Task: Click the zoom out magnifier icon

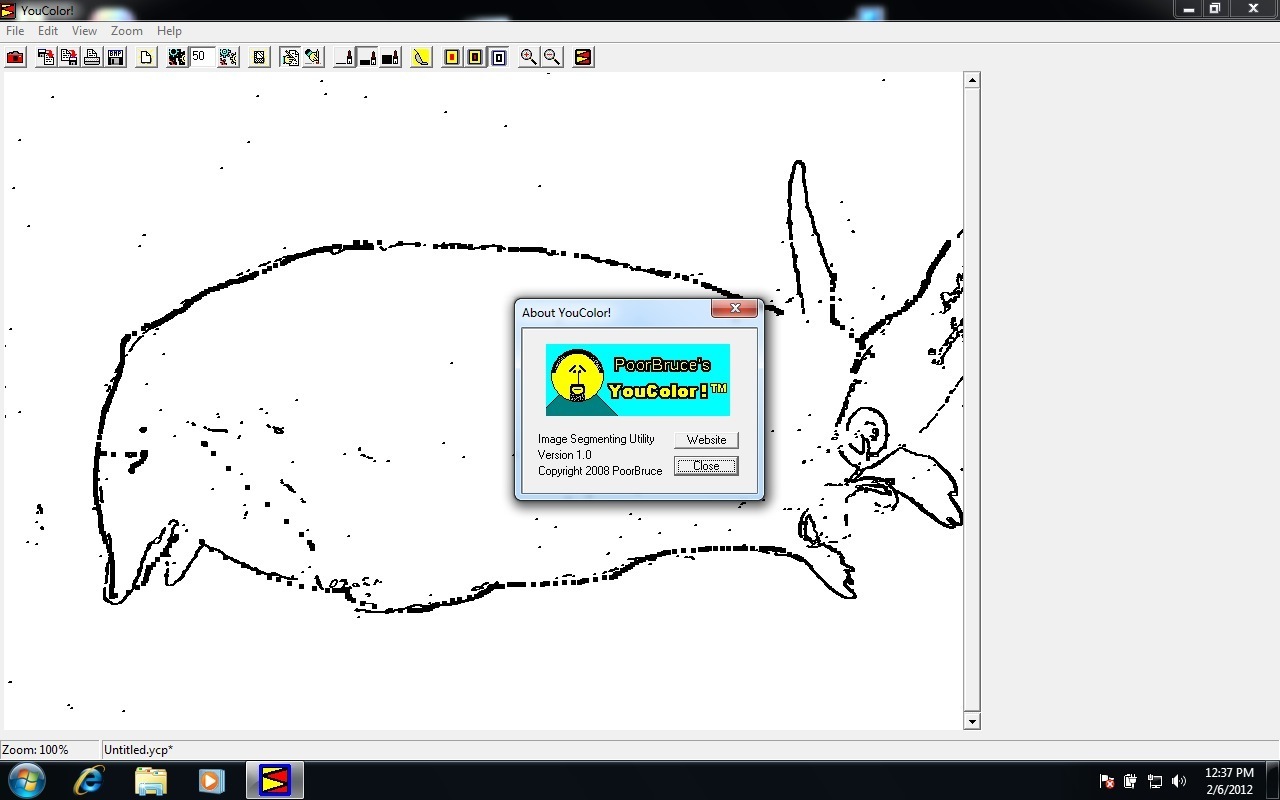Action: (551, 57)
